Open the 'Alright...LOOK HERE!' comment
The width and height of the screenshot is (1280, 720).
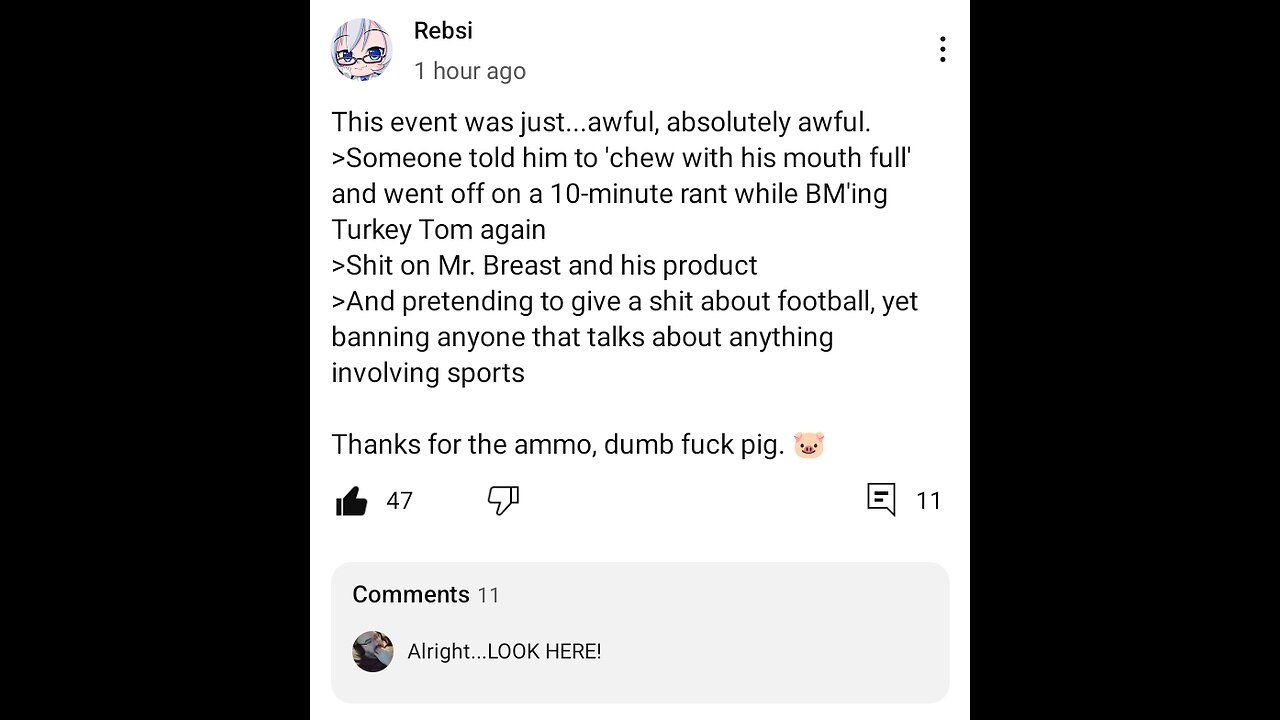tap(504, 652)
